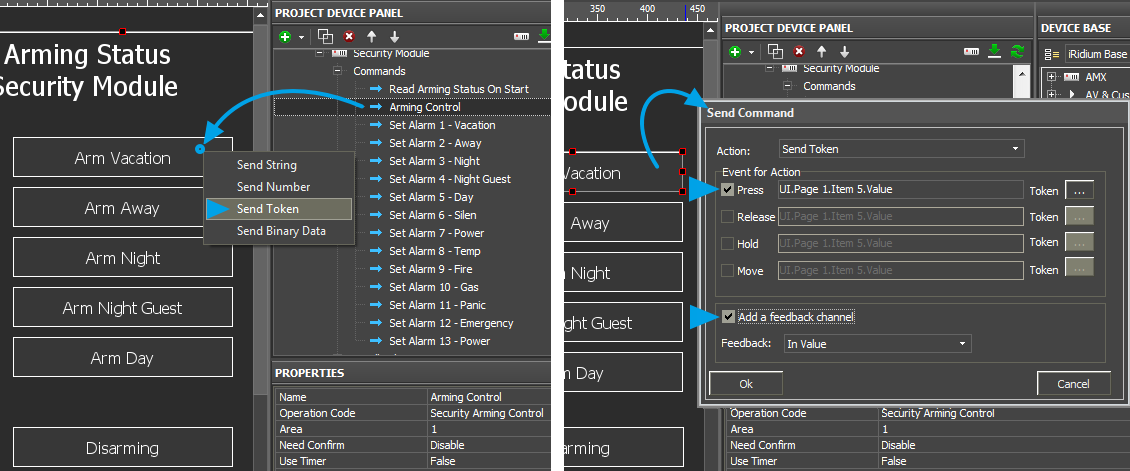1130x471 pixels.
Task: Click the green refresh arrows icon
Action: [1018, 51]
